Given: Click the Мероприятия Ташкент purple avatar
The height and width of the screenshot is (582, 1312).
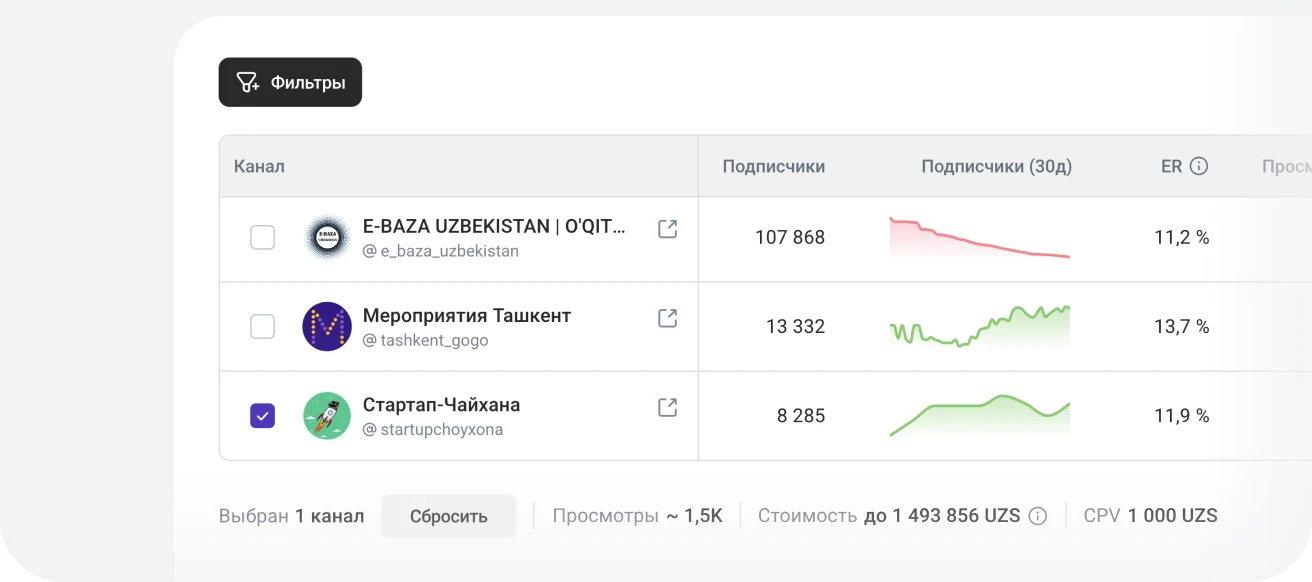Looking at the screenshot, I should click(x=327, y=326).
